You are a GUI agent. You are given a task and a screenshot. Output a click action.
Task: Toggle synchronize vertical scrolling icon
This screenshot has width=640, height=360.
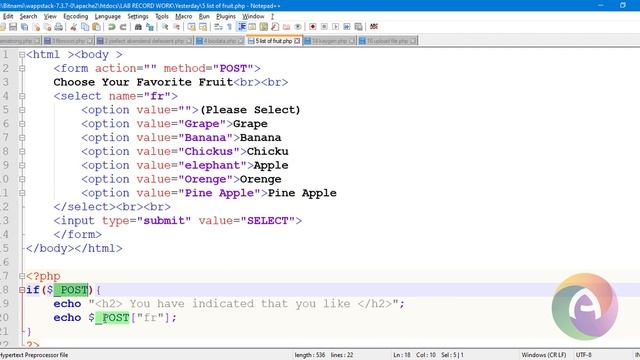coord(191,27)
